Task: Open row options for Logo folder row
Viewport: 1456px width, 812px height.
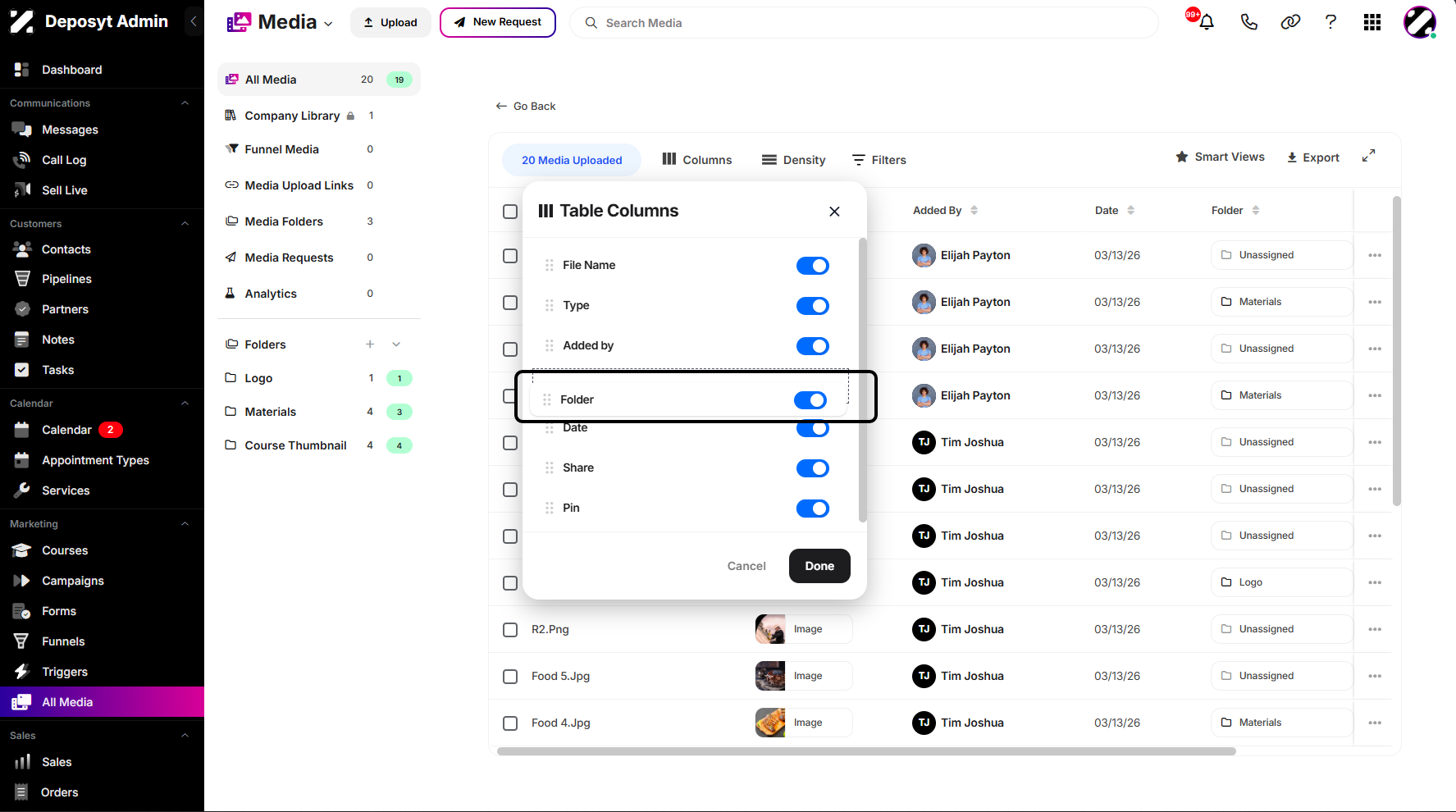Action: [x=1375, y=582]
